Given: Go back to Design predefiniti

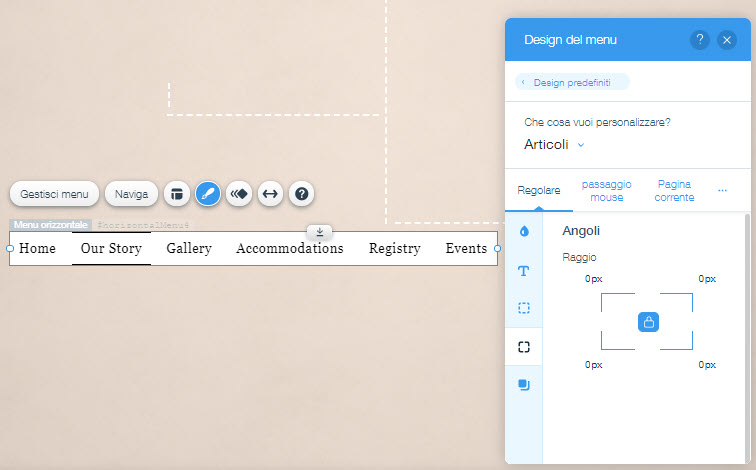Looking at the screenshot, I should (573, 82).
